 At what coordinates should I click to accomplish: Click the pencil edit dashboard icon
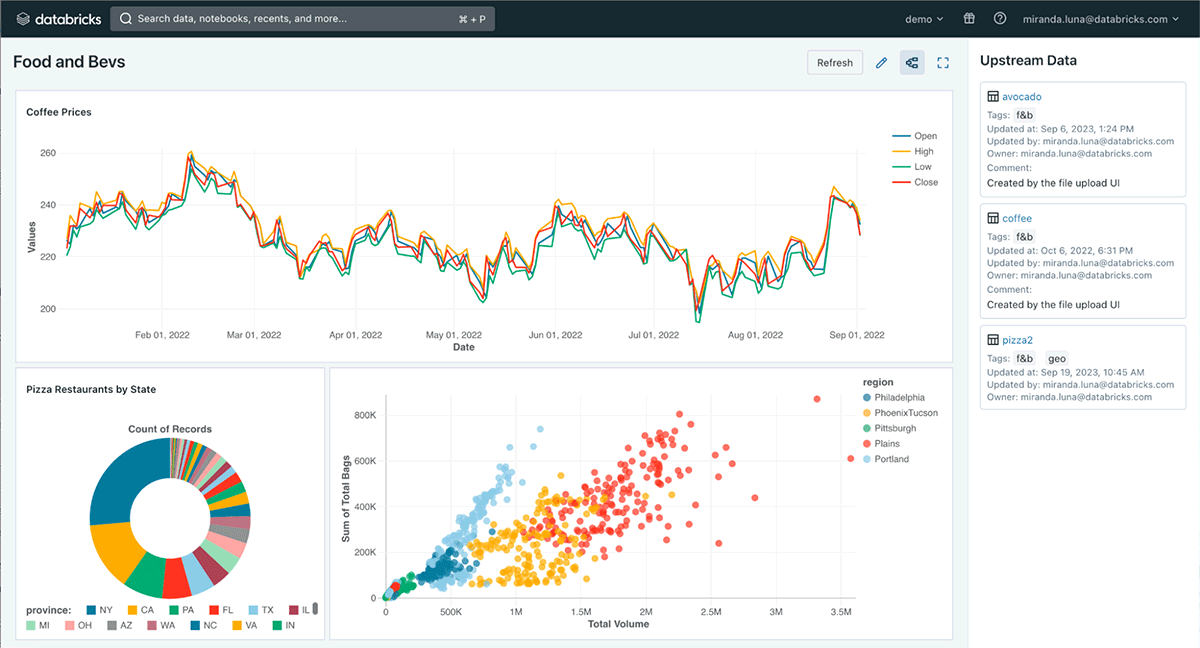[881, 63]
